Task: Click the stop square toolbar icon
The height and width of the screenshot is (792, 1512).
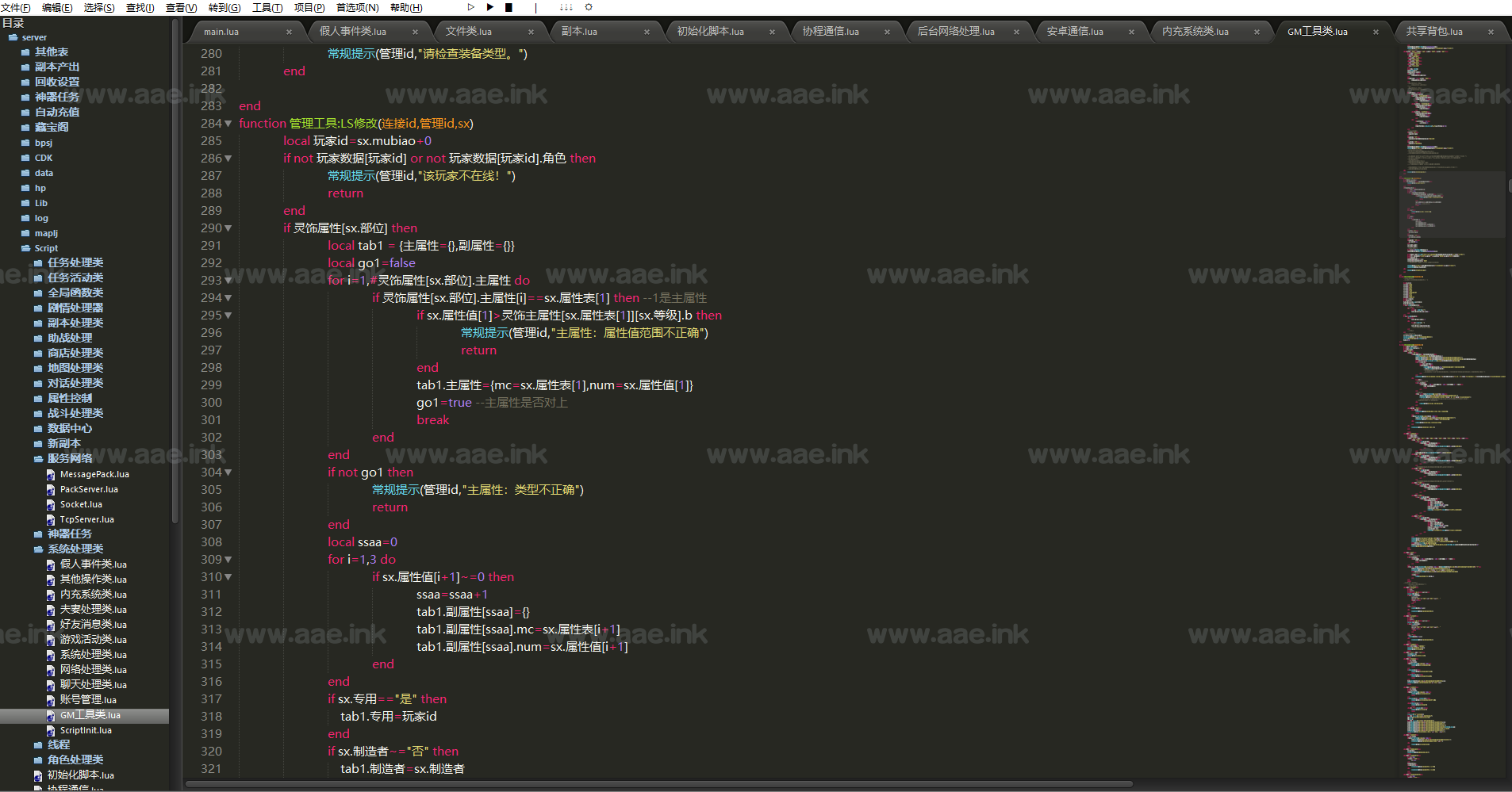Action: coord(509,7)
